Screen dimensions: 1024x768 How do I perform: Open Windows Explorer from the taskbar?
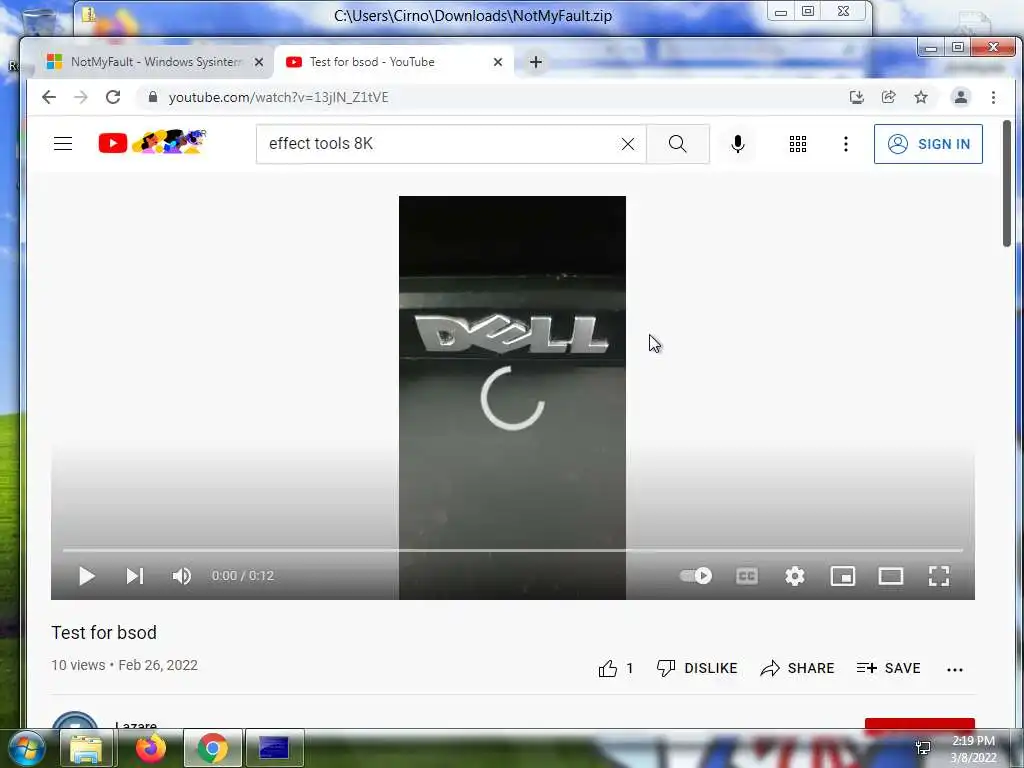pyautogui.click(x=87, y=748)
